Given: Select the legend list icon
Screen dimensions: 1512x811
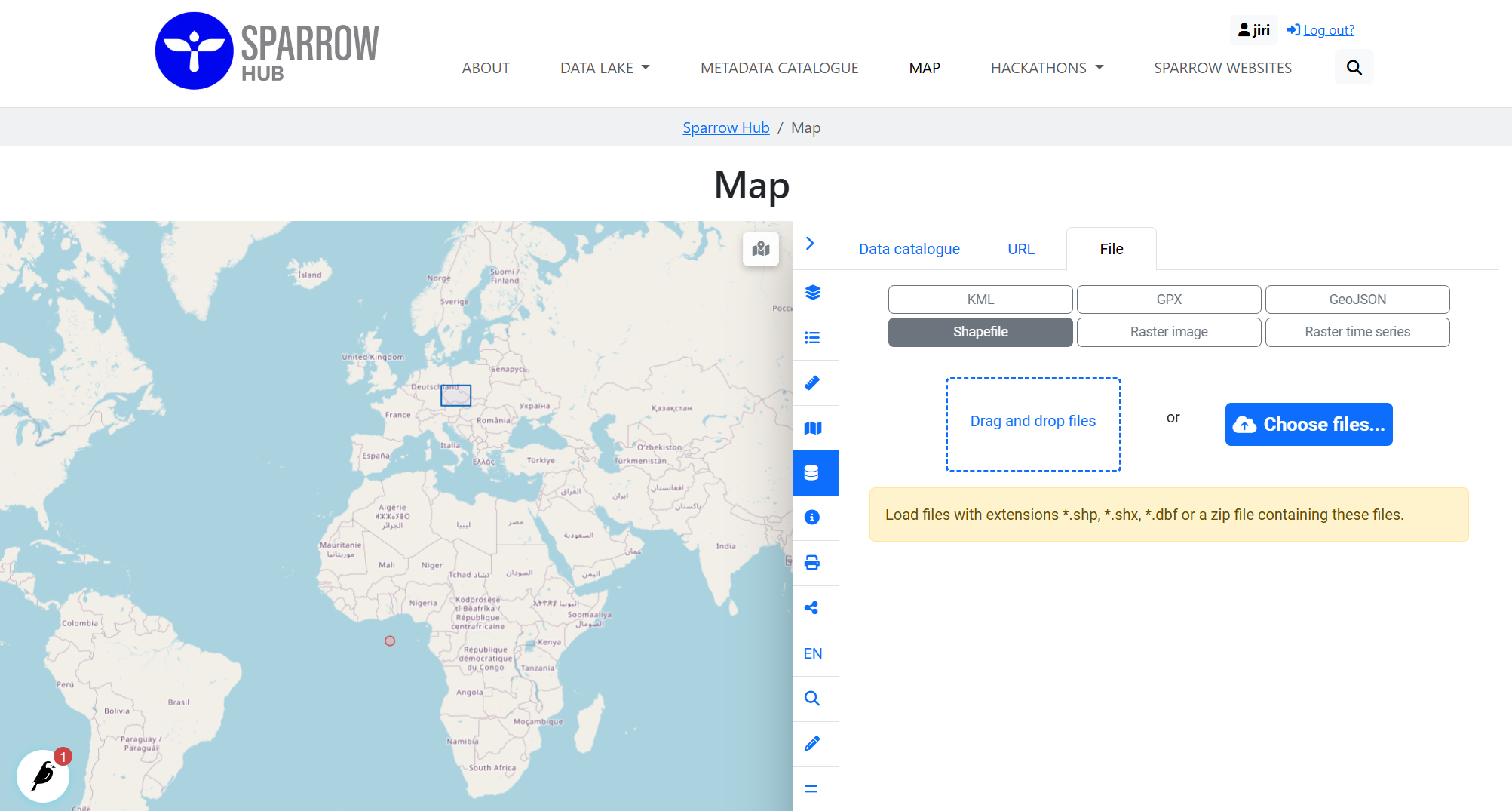Looking at the screenshot, I should point(814,337).
